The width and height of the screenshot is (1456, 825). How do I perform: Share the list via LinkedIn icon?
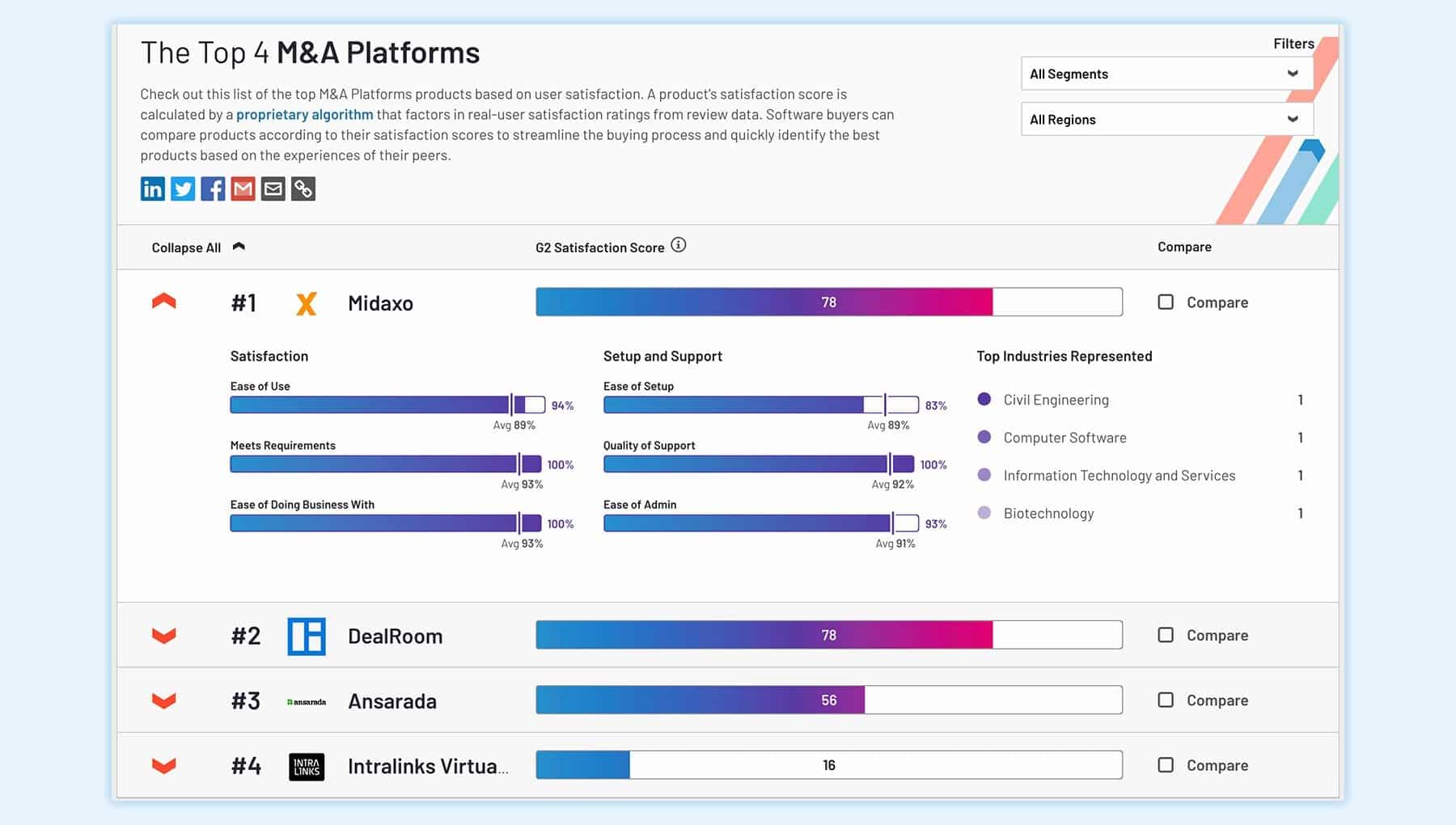(x=152, y=189)
